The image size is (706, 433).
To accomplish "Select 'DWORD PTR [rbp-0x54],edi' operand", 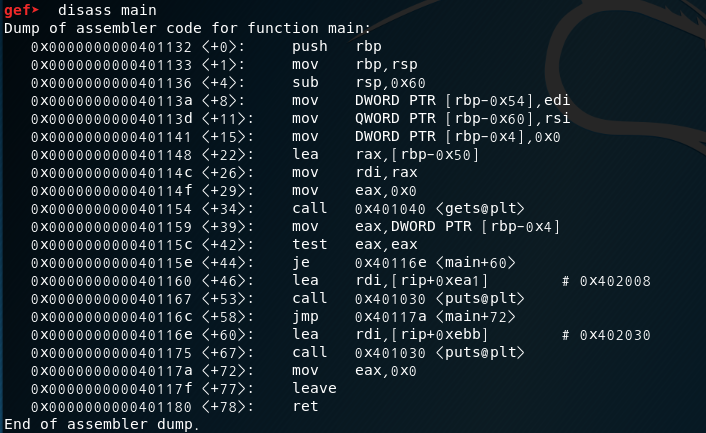I will (x=462, y=100).
